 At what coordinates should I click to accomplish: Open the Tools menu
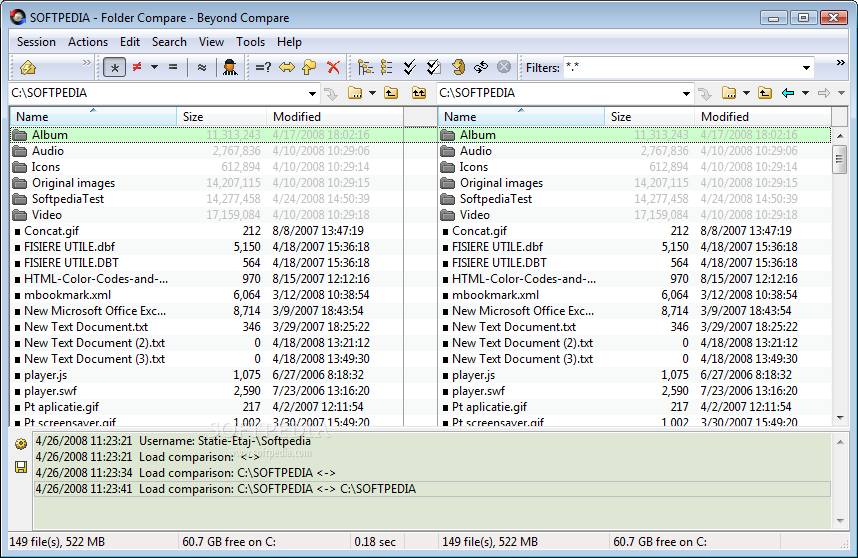[250, 42]
